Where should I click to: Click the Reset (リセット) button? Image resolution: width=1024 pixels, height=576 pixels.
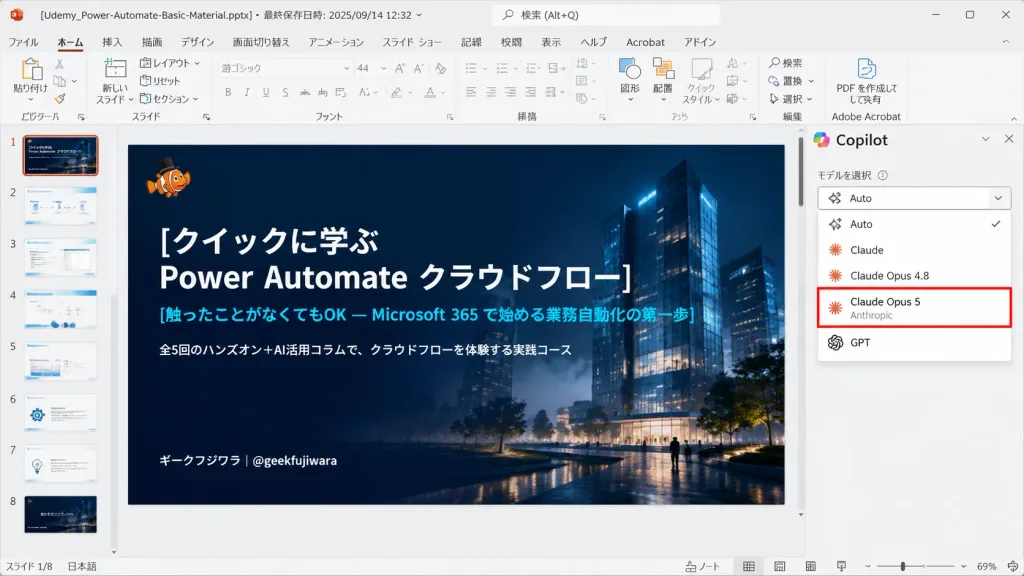(160, 81)
